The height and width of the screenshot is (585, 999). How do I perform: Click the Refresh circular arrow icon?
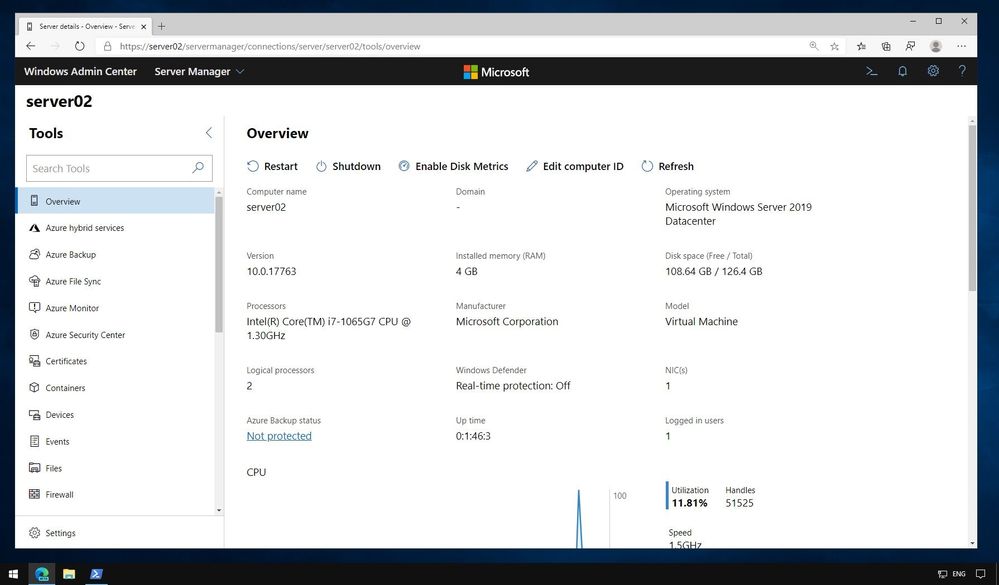click(x=647, y=166)
